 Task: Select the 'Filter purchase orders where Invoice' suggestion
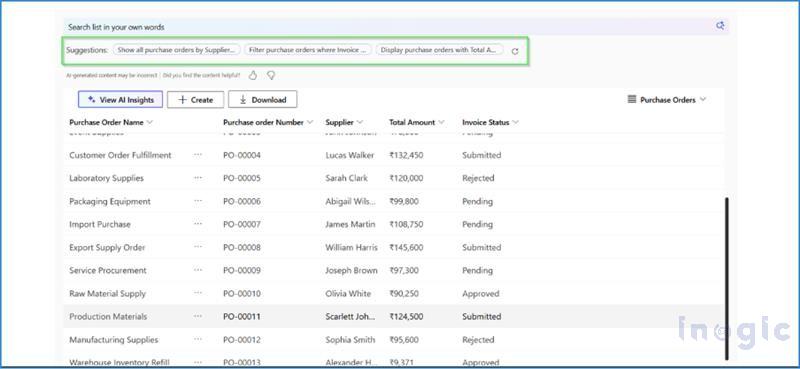pyautogui.click(x=308, y=50)
